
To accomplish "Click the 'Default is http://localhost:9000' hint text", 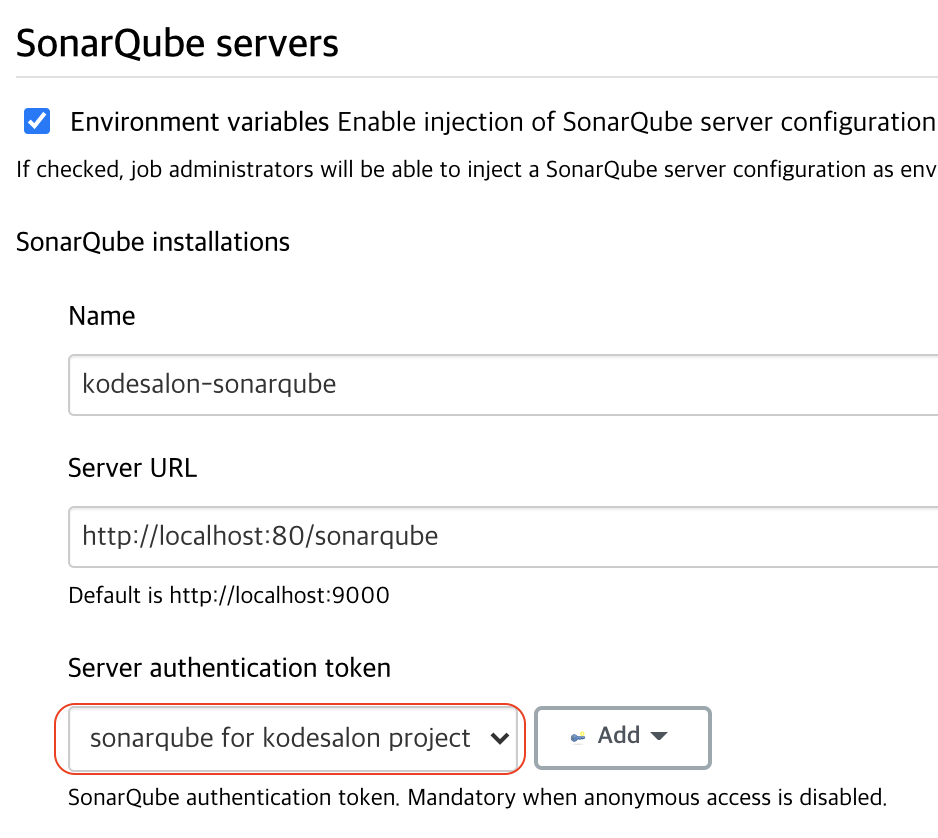I will 228,595.
